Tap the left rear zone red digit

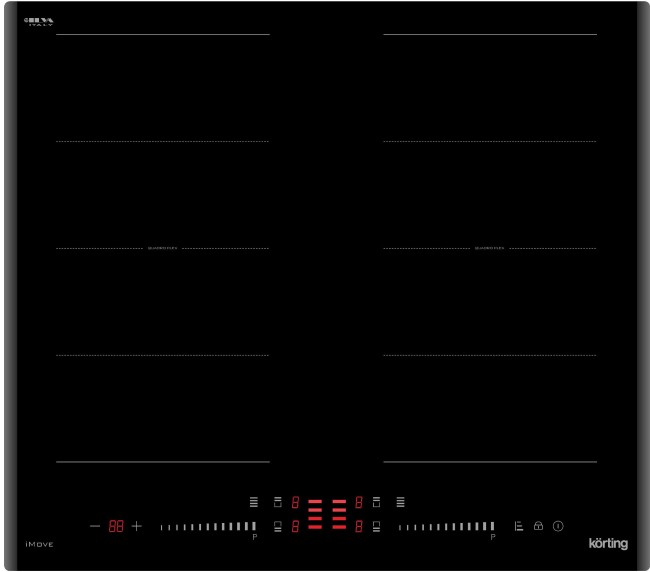[295, 502]
